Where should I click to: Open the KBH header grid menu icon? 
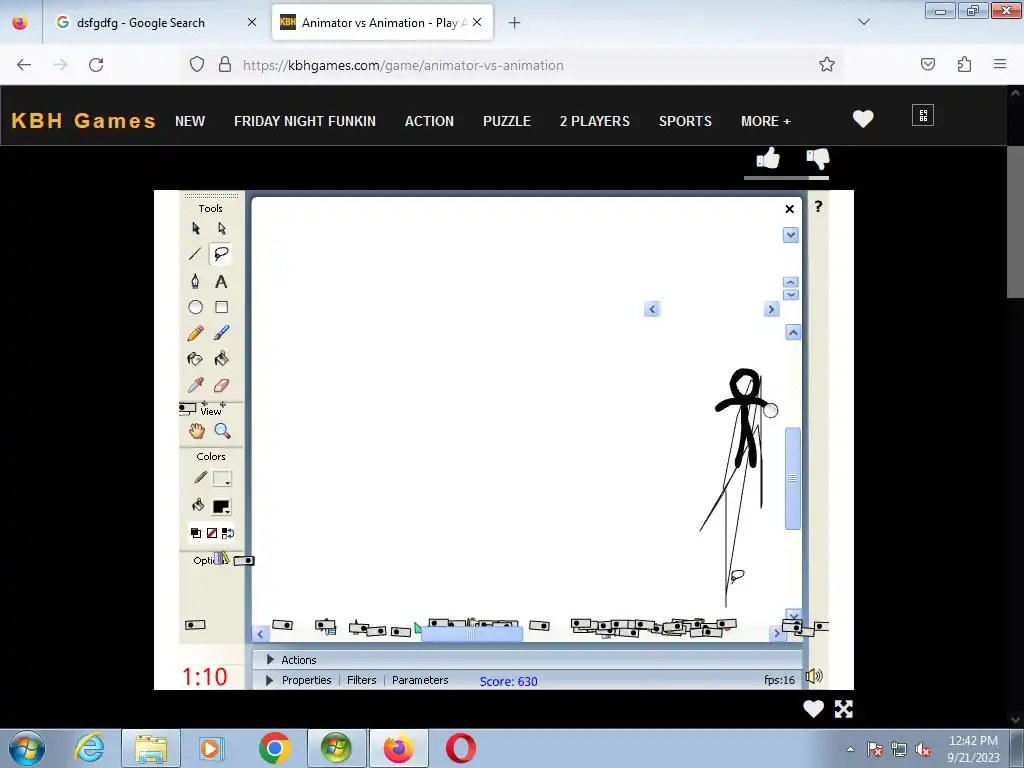[x=923, y=116]
